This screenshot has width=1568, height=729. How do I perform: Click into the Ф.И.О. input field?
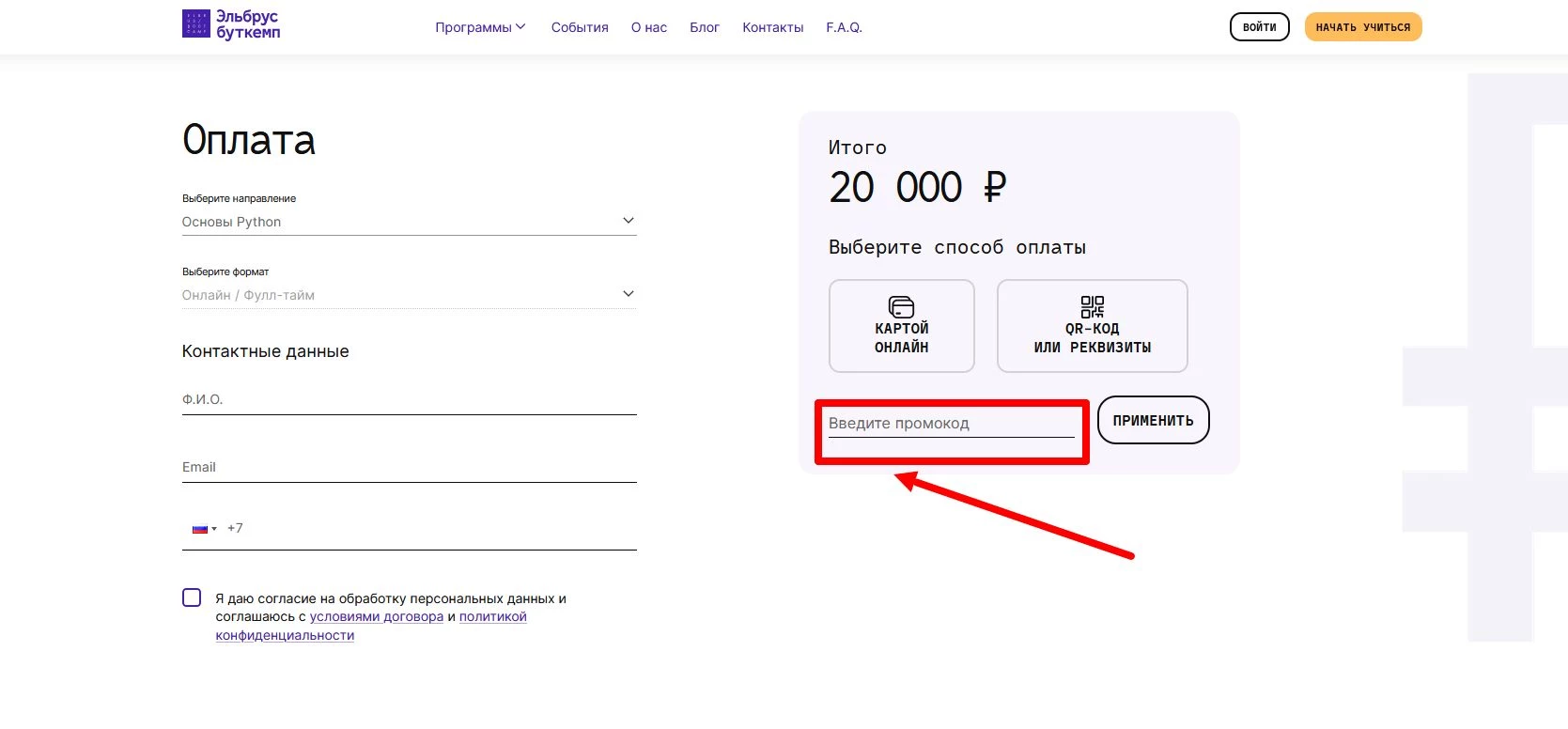(x=409, y=400)
